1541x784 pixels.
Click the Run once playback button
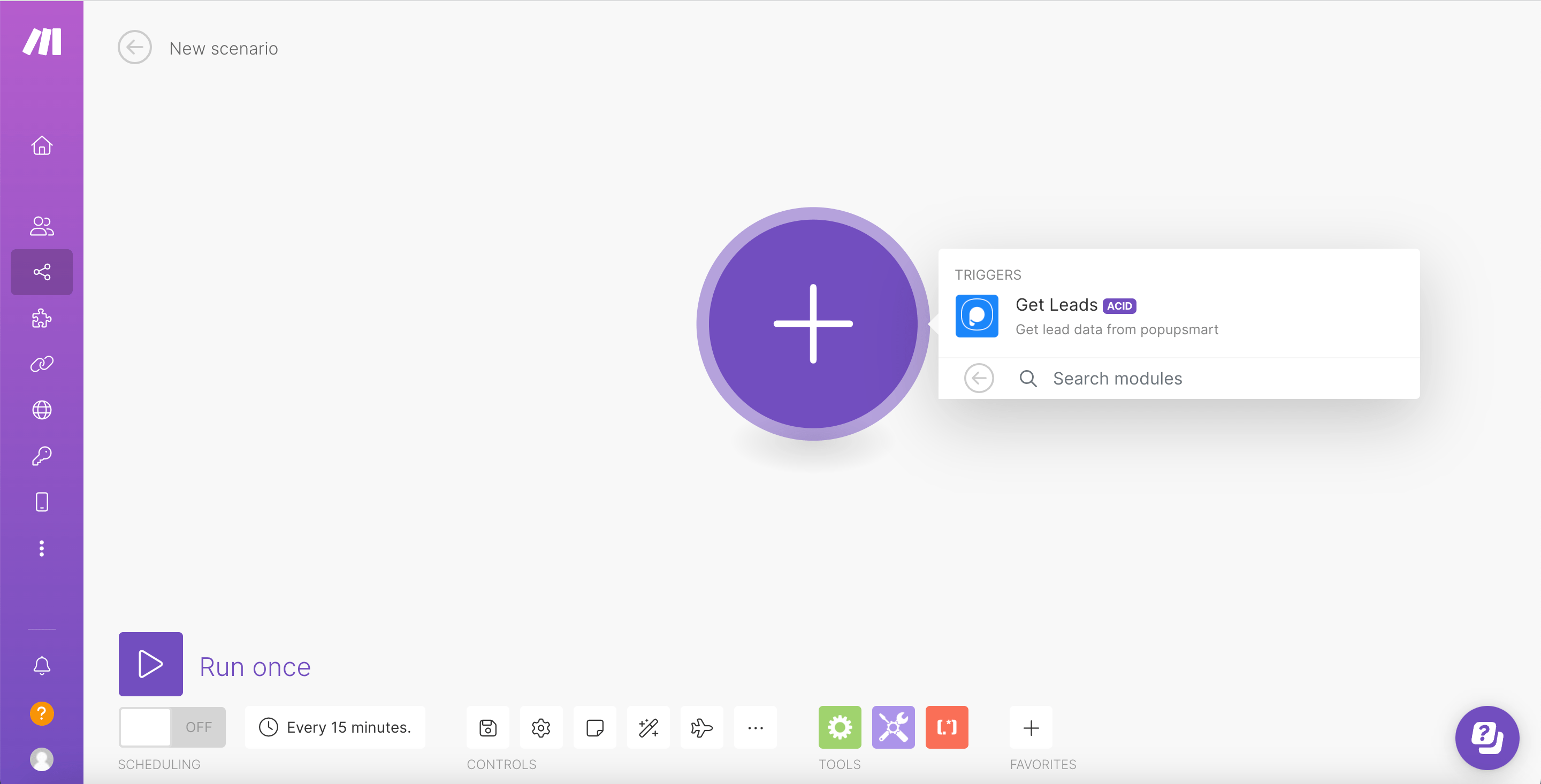pos(151,664)
